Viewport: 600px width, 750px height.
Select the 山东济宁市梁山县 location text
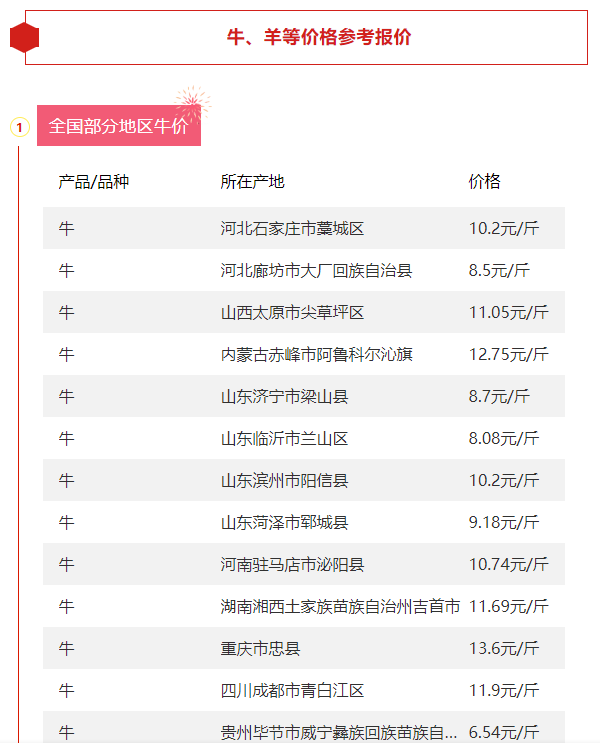click(284, 397)
